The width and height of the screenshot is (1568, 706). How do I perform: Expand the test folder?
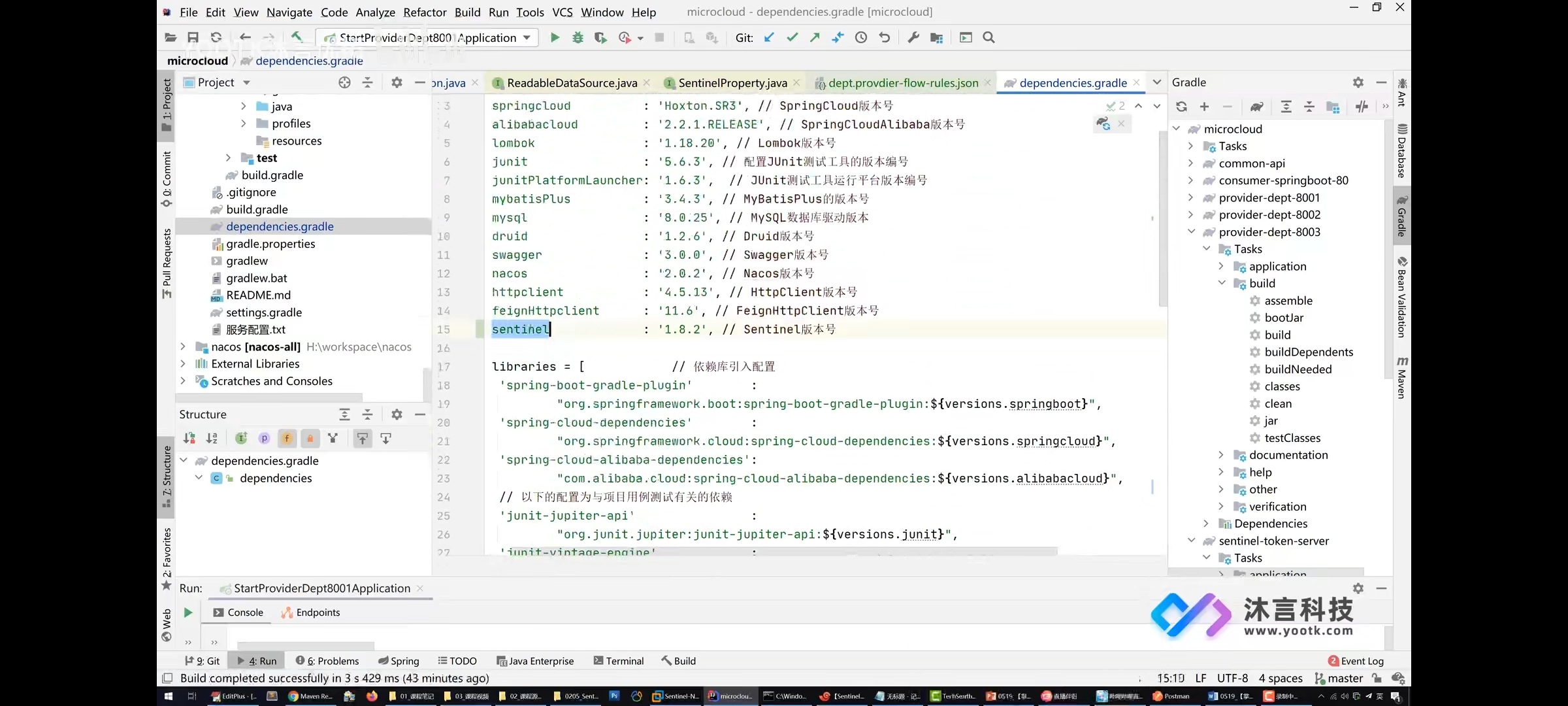228,158
